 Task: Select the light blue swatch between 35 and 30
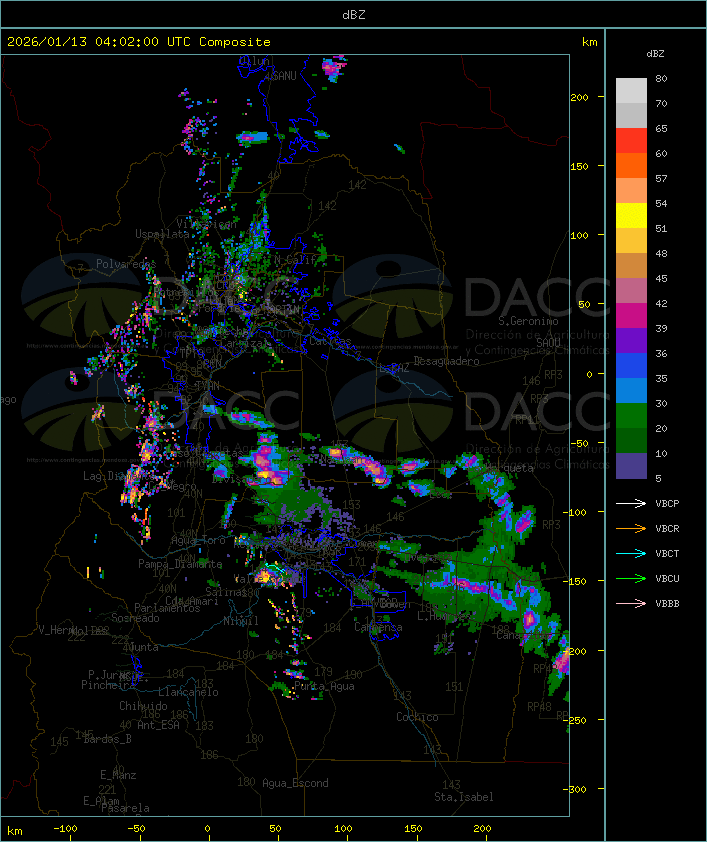631,390
